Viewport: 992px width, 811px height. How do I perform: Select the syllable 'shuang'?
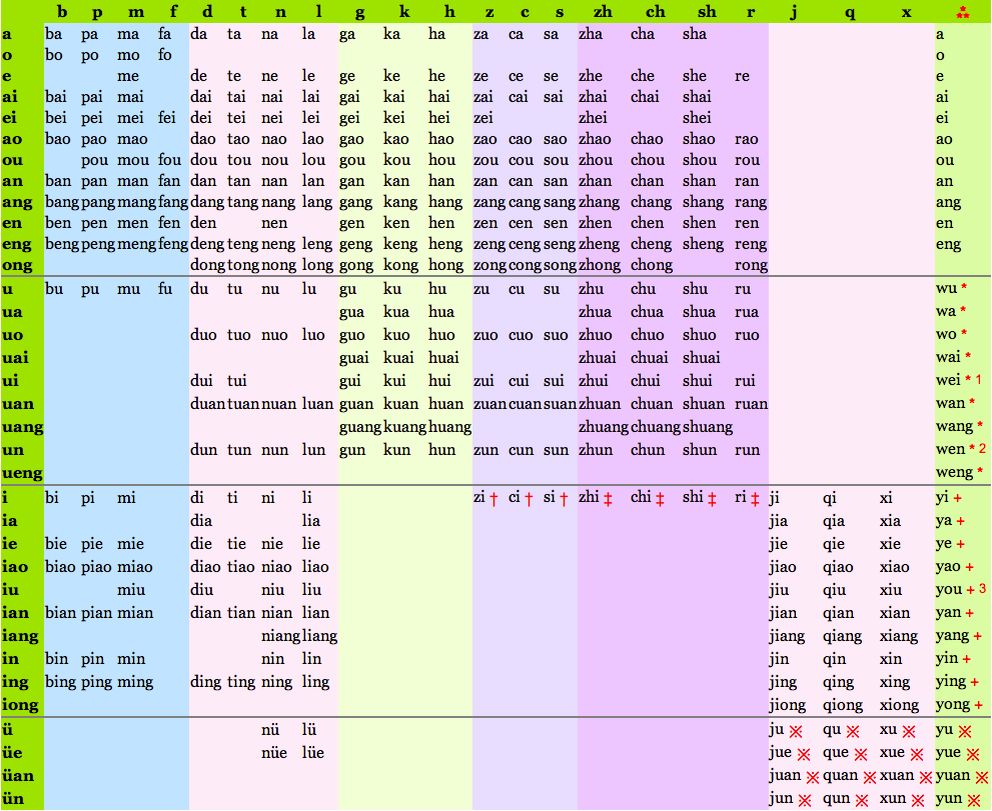point(707,428)
